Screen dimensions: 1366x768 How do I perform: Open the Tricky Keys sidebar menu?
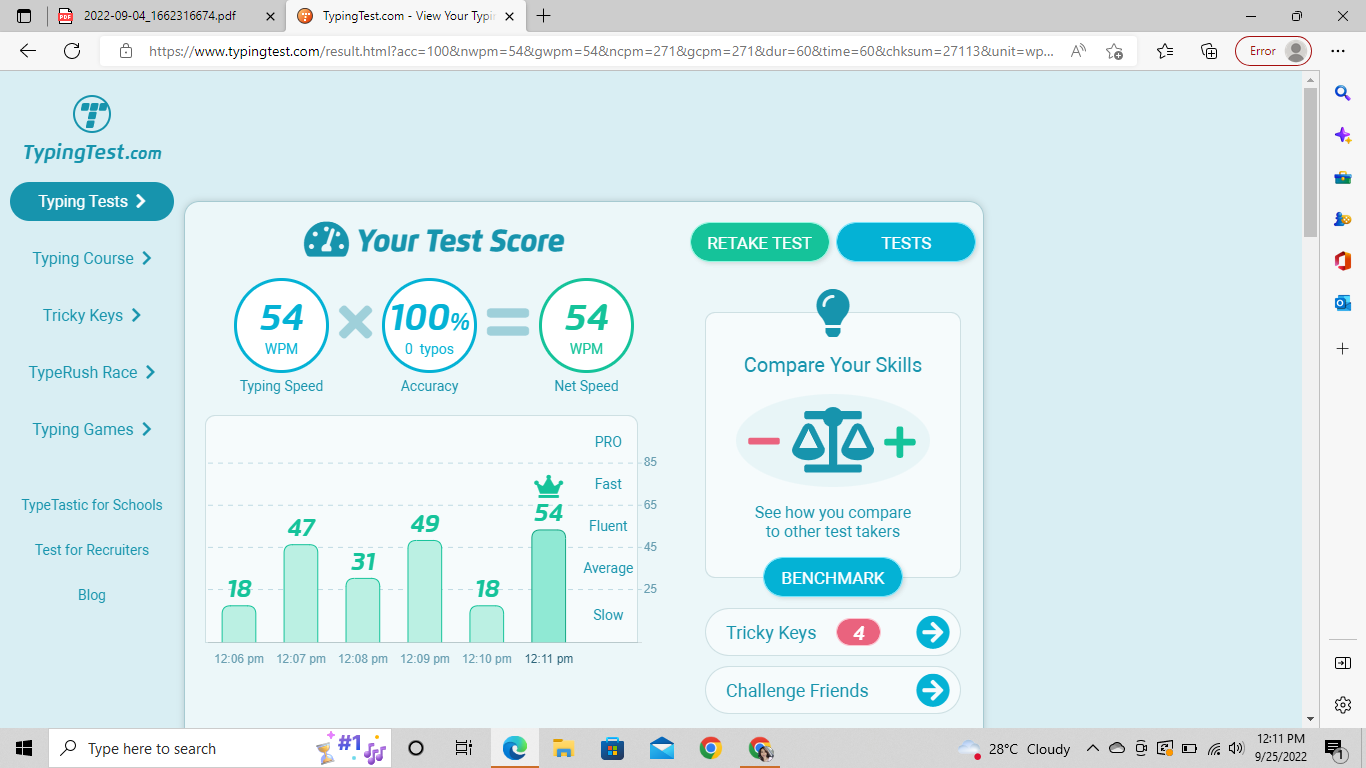coord(92,315)
